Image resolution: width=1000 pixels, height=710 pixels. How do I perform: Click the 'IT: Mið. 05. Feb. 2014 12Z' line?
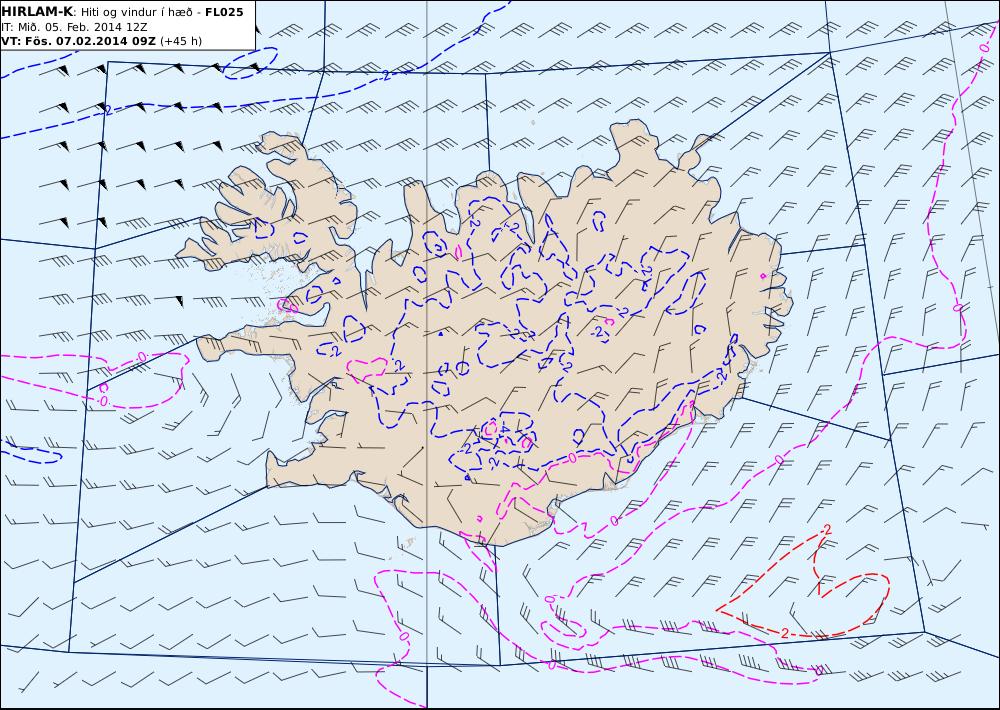[75, 27]
